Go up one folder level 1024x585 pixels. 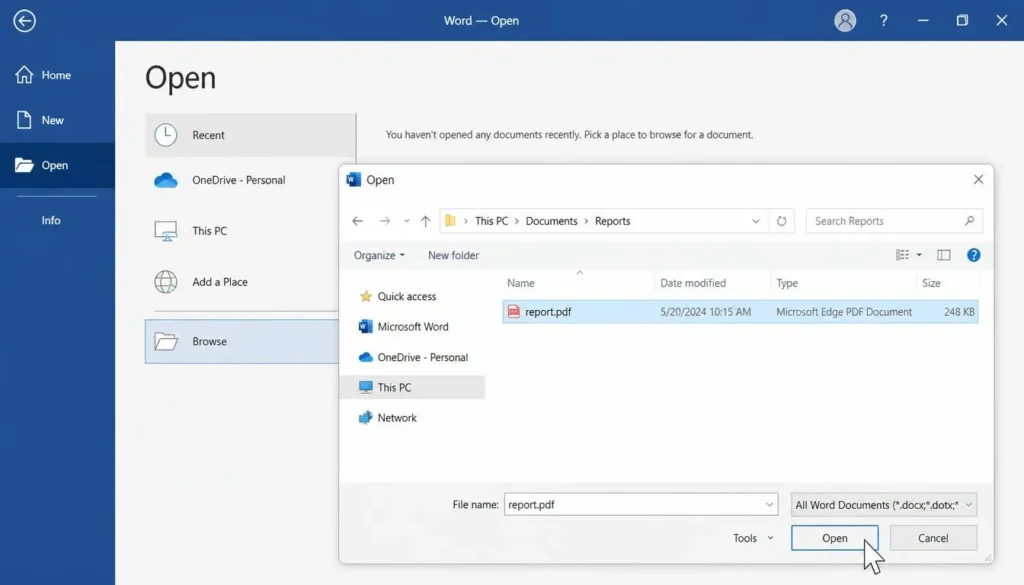coord(426,221)
